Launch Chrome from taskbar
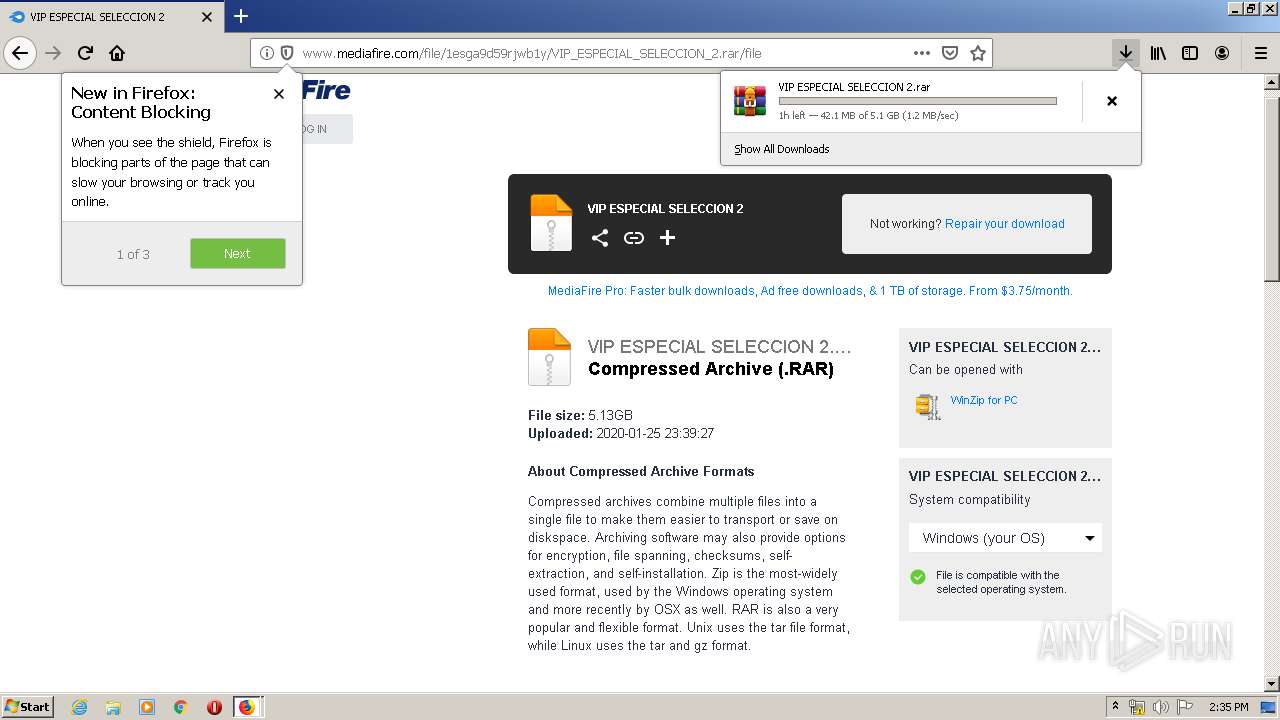1280x720 pixels. (181, 707)
